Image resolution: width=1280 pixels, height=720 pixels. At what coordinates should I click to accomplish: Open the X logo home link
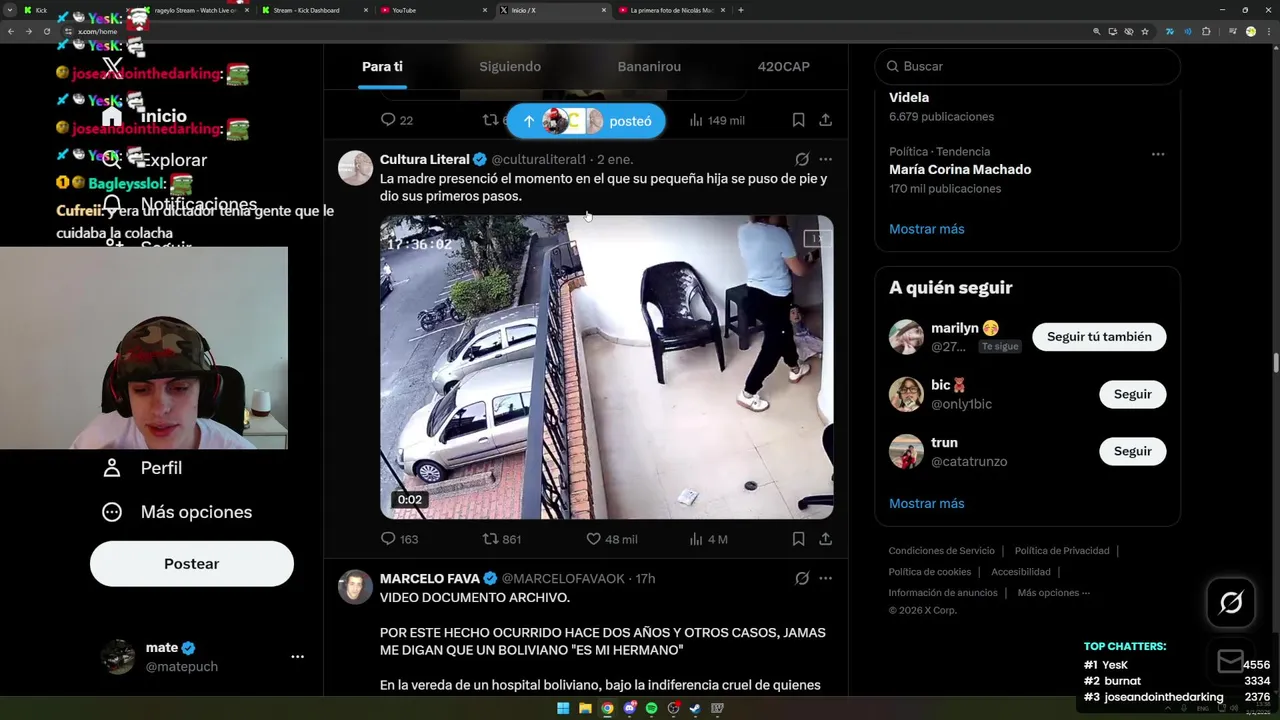click(x=113, y=67)
